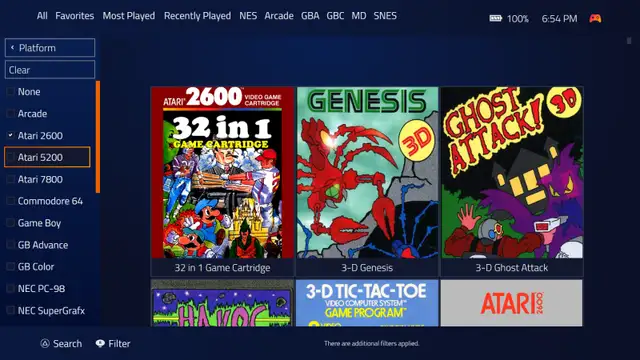Viewport: 640px width, 360px height.
Task: Click the Platform back chevron
Action: coord(12,48)
